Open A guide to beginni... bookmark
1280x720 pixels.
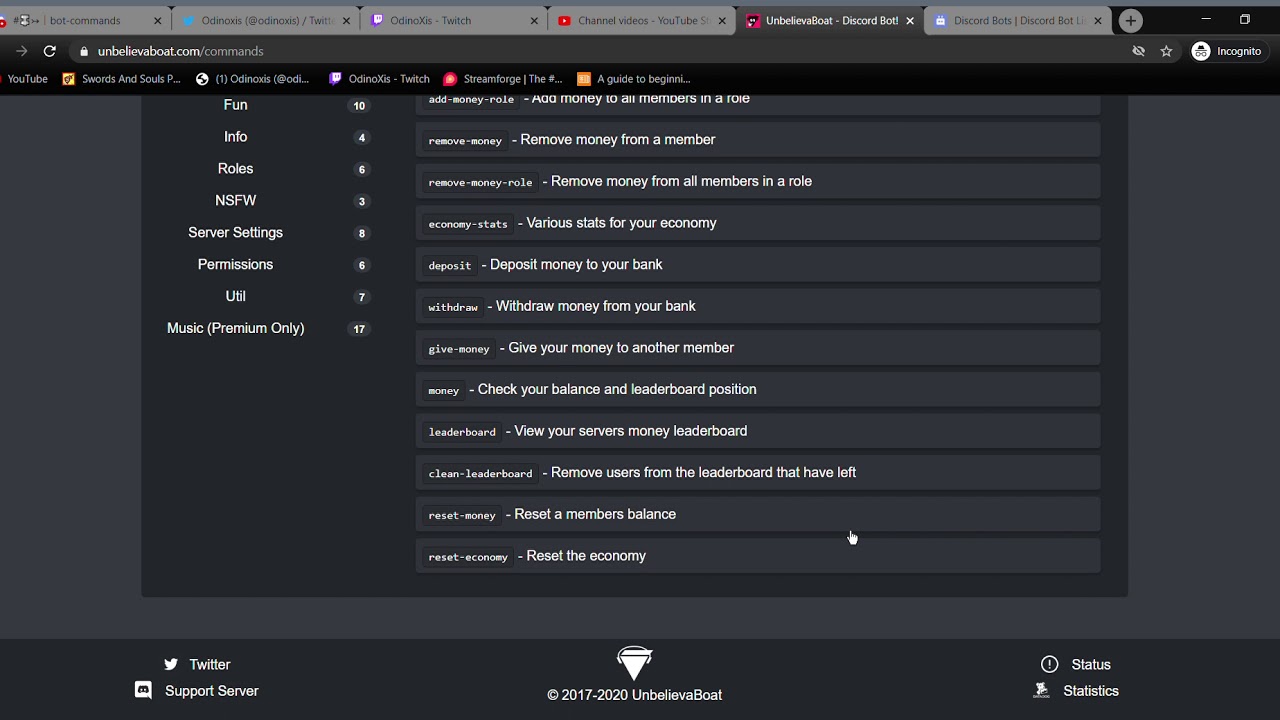634,79
